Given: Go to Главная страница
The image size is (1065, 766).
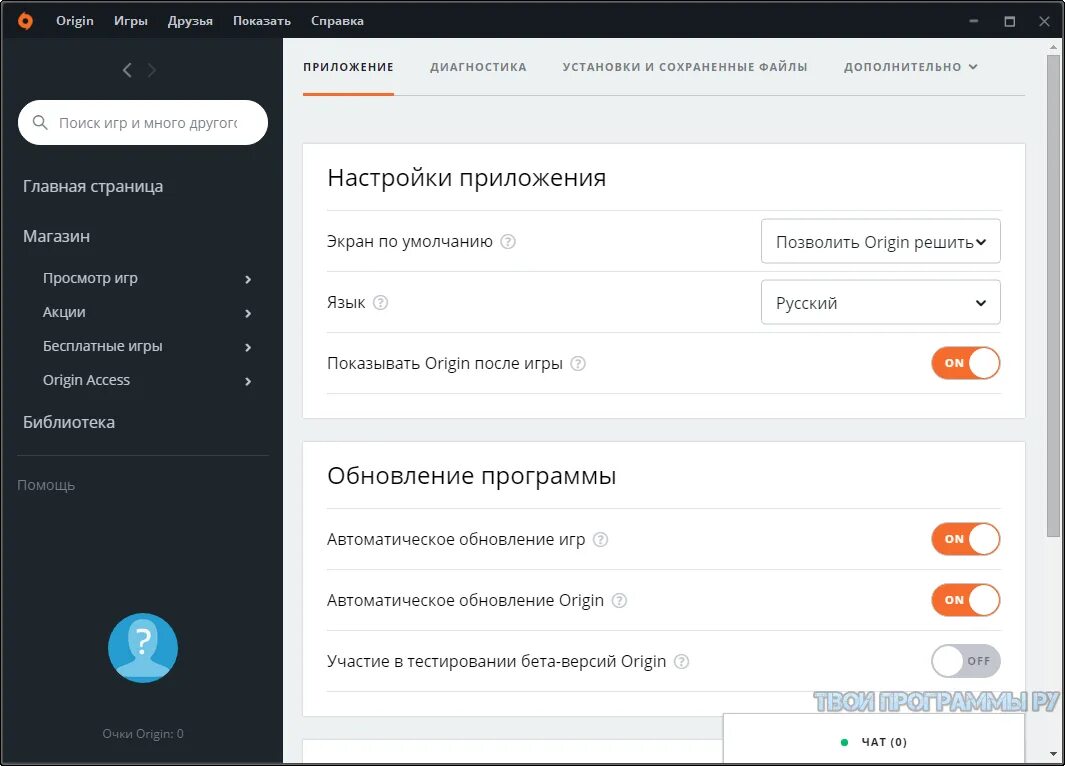Looking at the screenshot, I should coord(93,186).
